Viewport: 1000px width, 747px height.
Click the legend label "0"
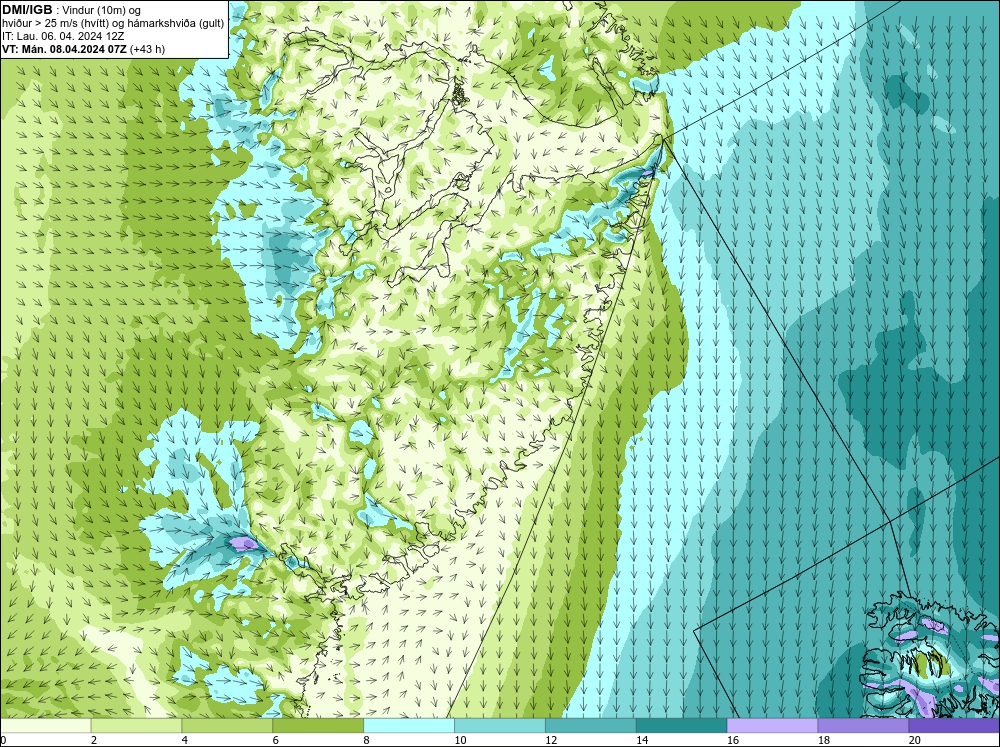pyautogui.click(x=3, y=740)
